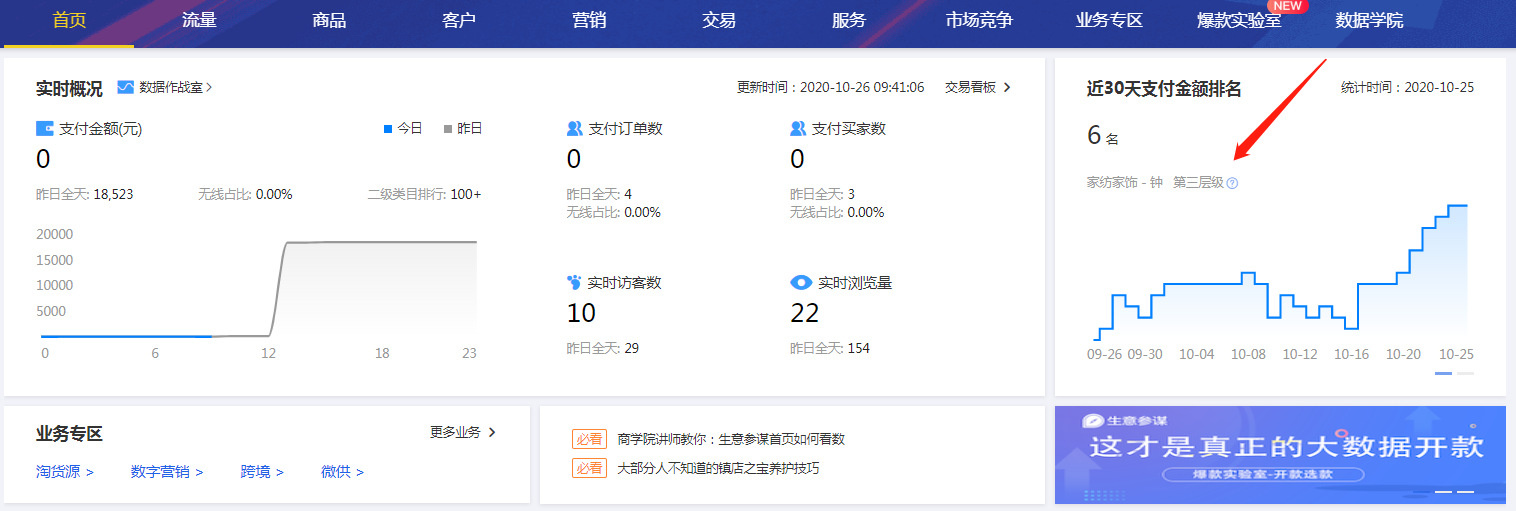Screen dimensions: 1516x511
Task: Open the 流量 tab
Action: [x=199, y=21]
